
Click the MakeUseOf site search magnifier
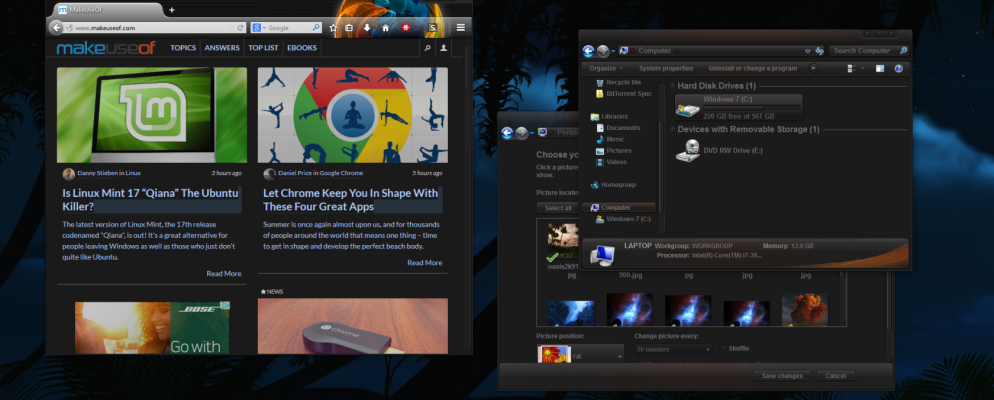click(427, 48)
